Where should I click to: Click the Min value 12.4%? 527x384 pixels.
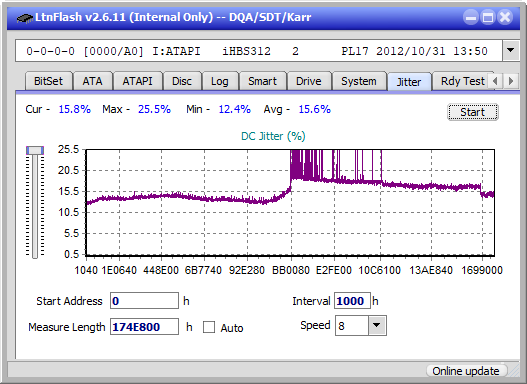pos(235,110)
